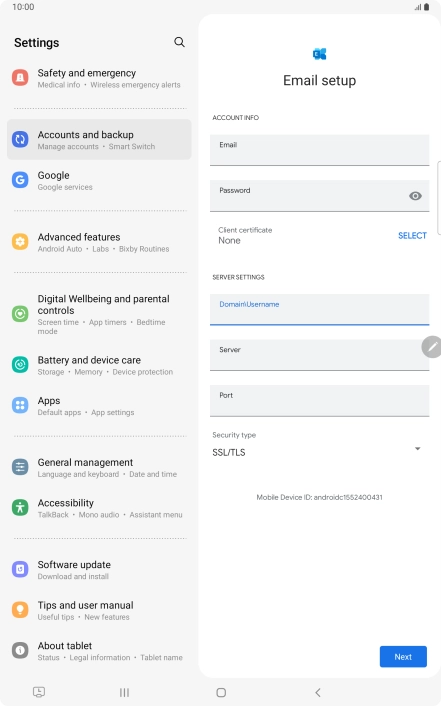Open About tablet settings
441x706 pixels.
99,651
